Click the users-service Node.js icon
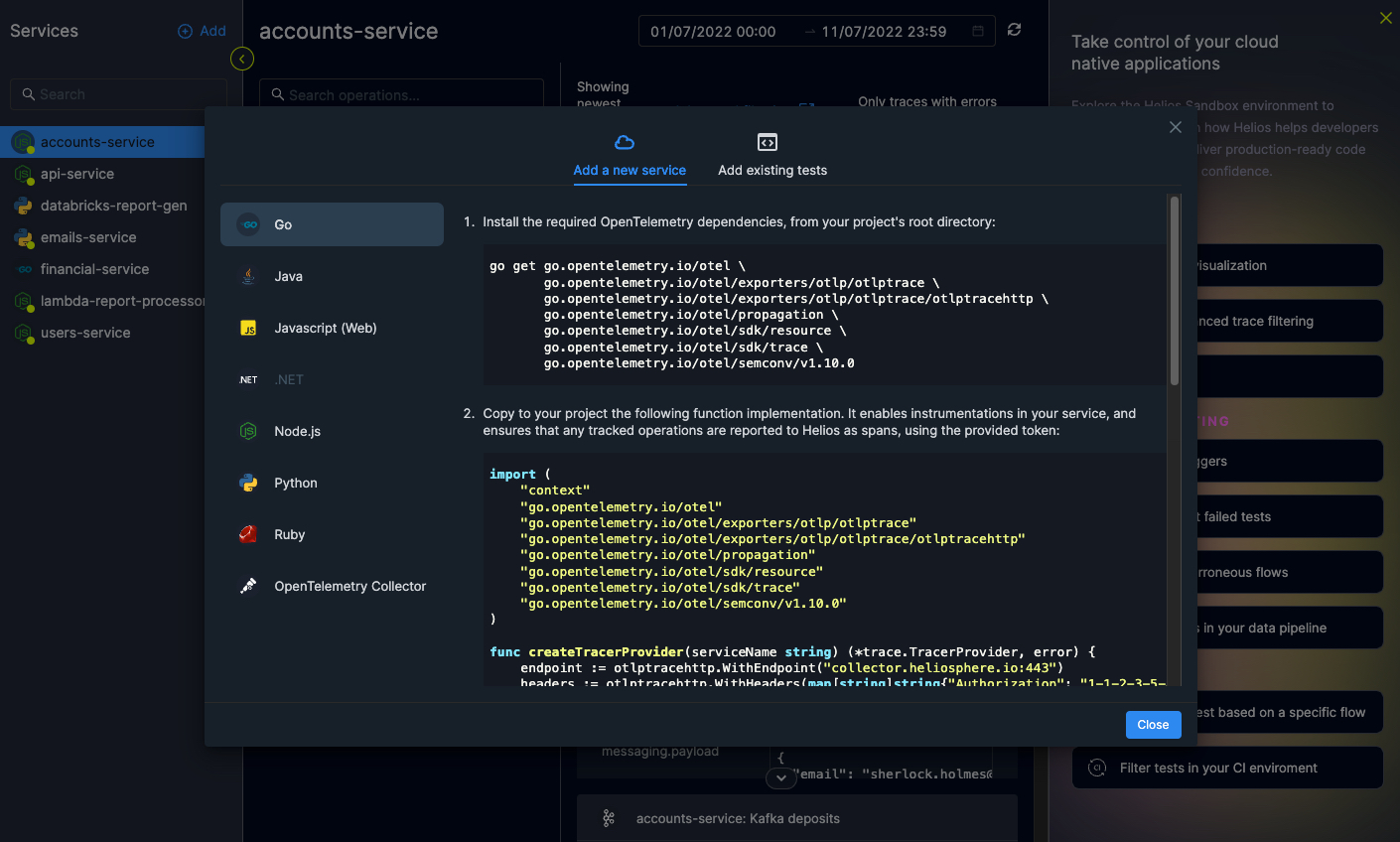Screen dimensions: 1400x842 coord(23,333)
